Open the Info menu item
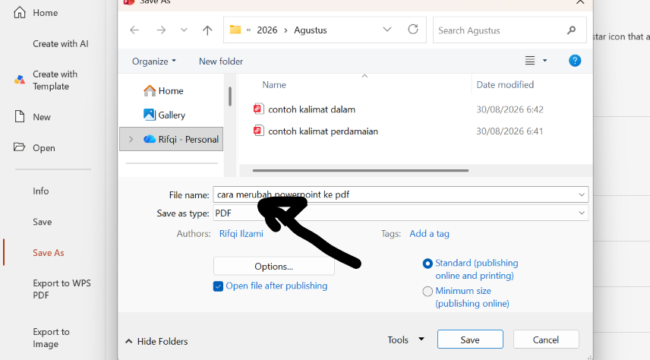The image size is (650, 360). tap(41, 191)
